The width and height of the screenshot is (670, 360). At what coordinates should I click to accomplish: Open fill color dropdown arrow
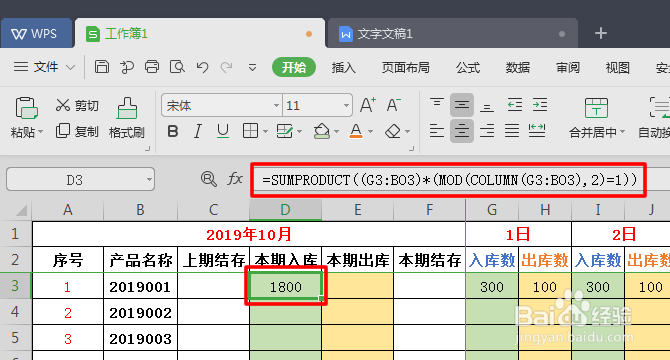click(337, 132)
